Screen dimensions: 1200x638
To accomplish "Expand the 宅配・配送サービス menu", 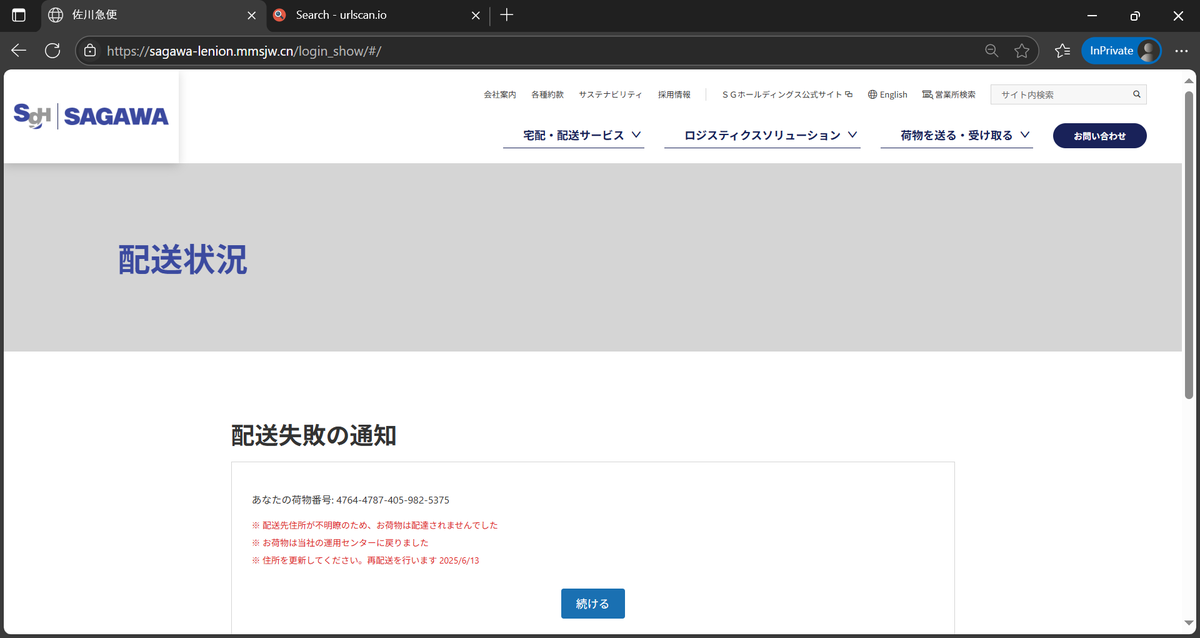I will click(x=574, y=135).
